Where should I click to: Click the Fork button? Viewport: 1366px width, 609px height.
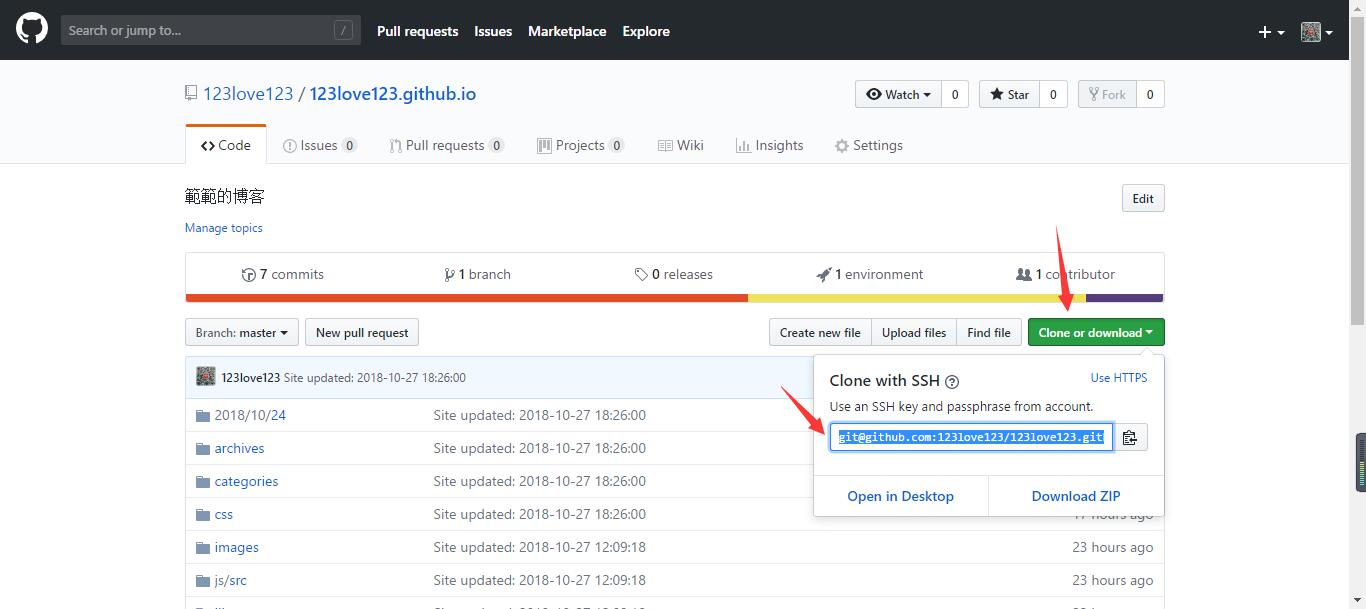[1106, 94]
